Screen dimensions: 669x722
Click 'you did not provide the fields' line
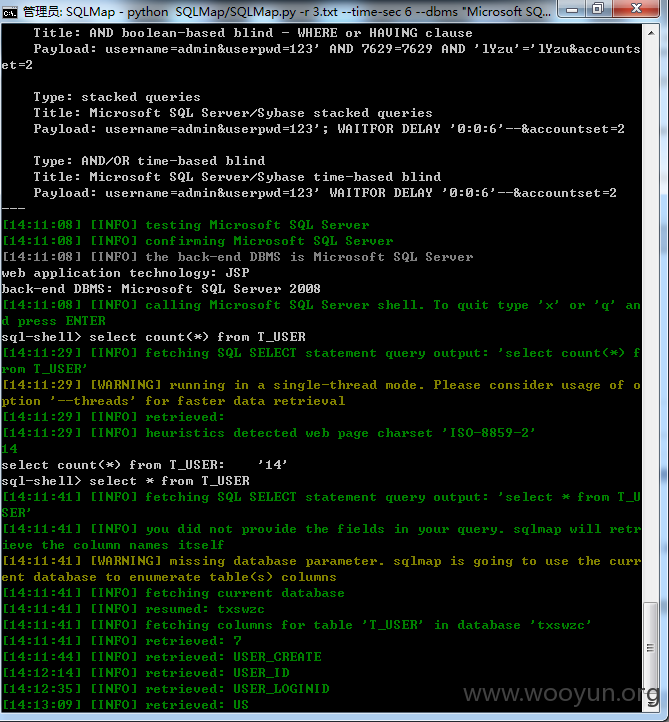[321, 537]
